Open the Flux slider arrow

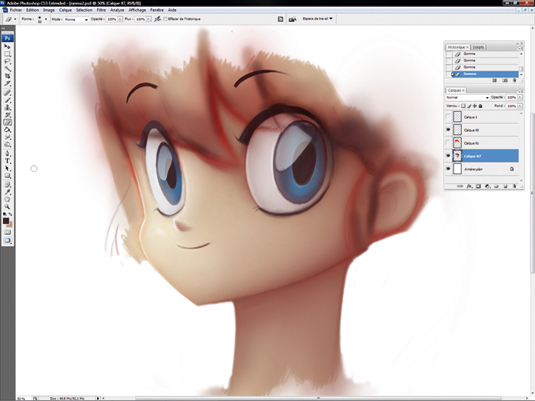[149, 19]
